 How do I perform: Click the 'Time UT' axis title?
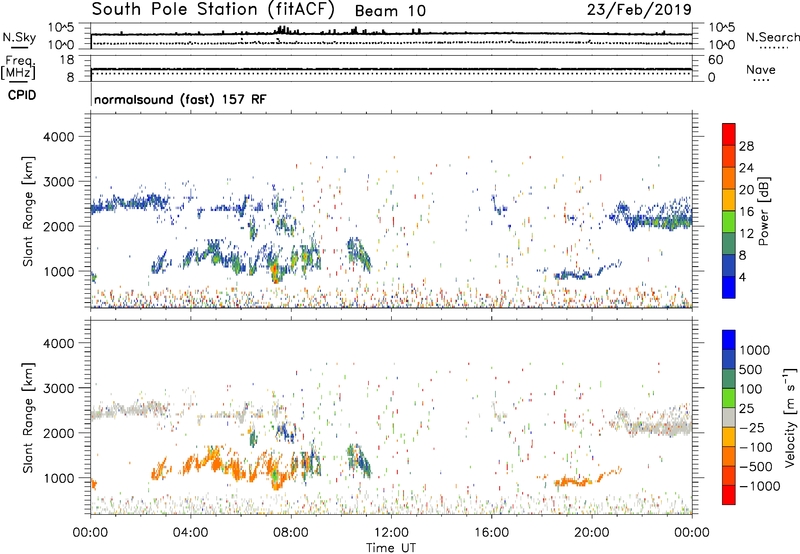click(391, 548)
